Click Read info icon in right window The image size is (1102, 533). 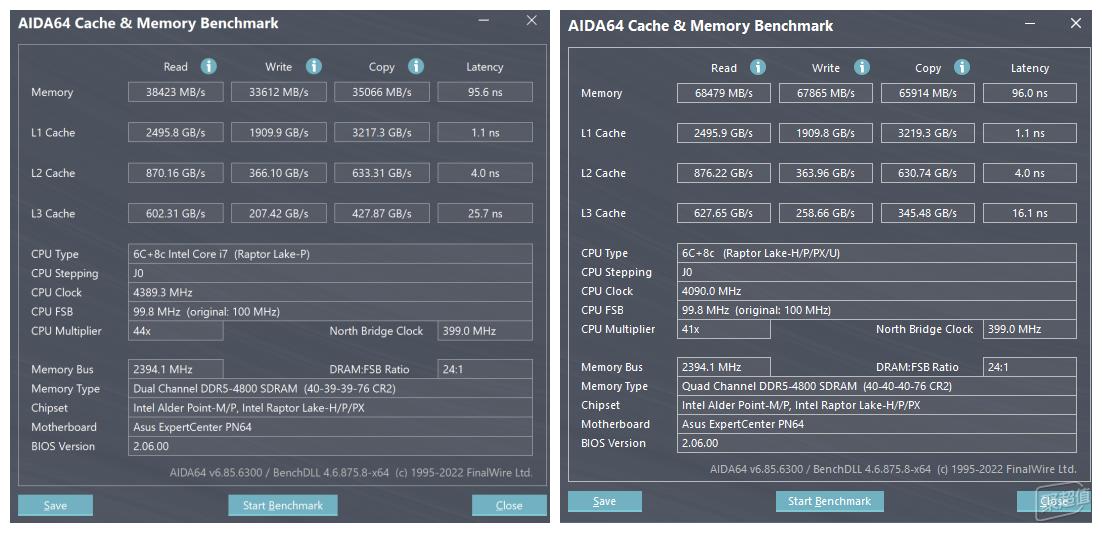pos(758,68)
